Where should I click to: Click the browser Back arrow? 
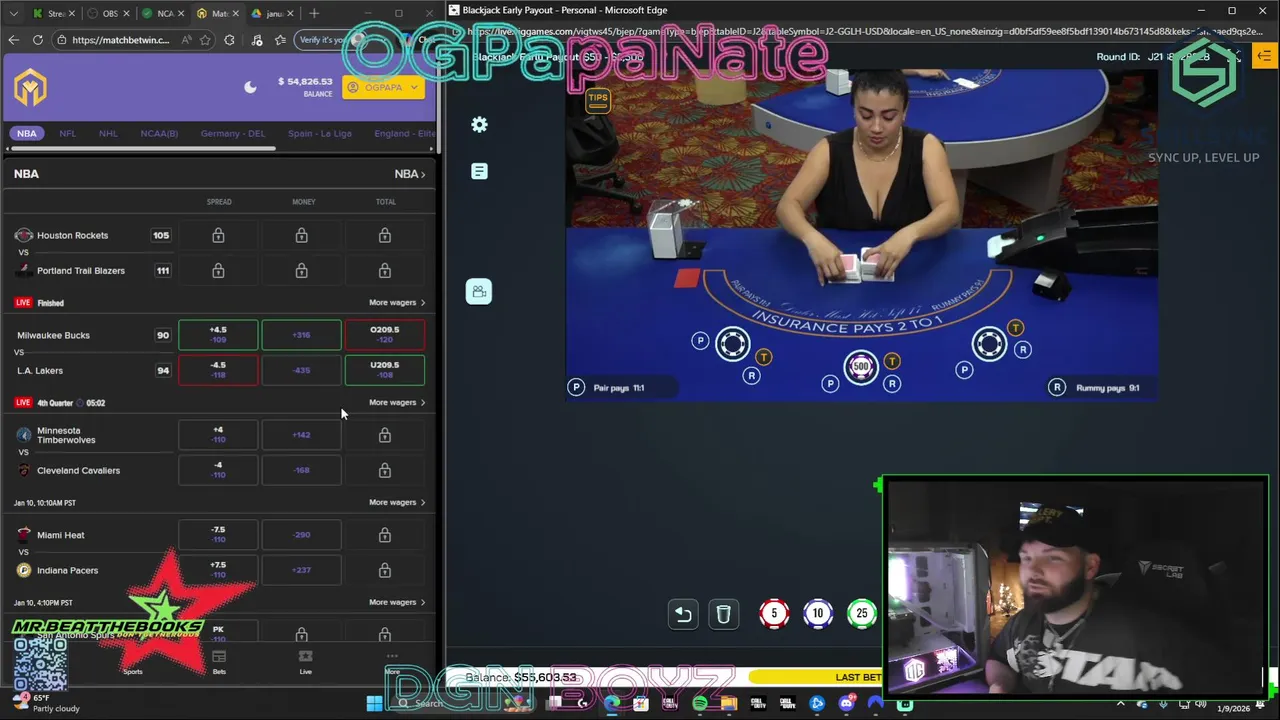13,40
